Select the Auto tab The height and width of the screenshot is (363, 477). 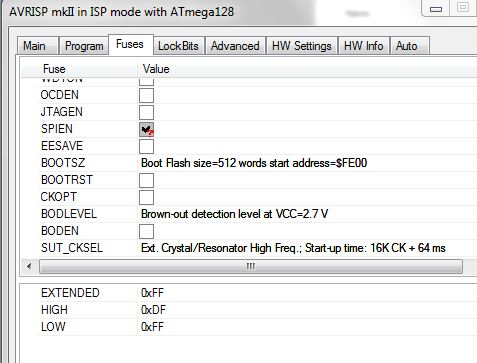tap(409, 46)
